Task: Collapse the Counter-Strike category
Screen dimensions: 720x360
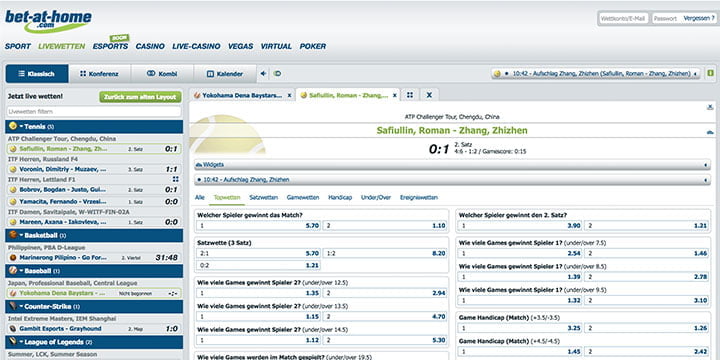Action: (94, 306)
